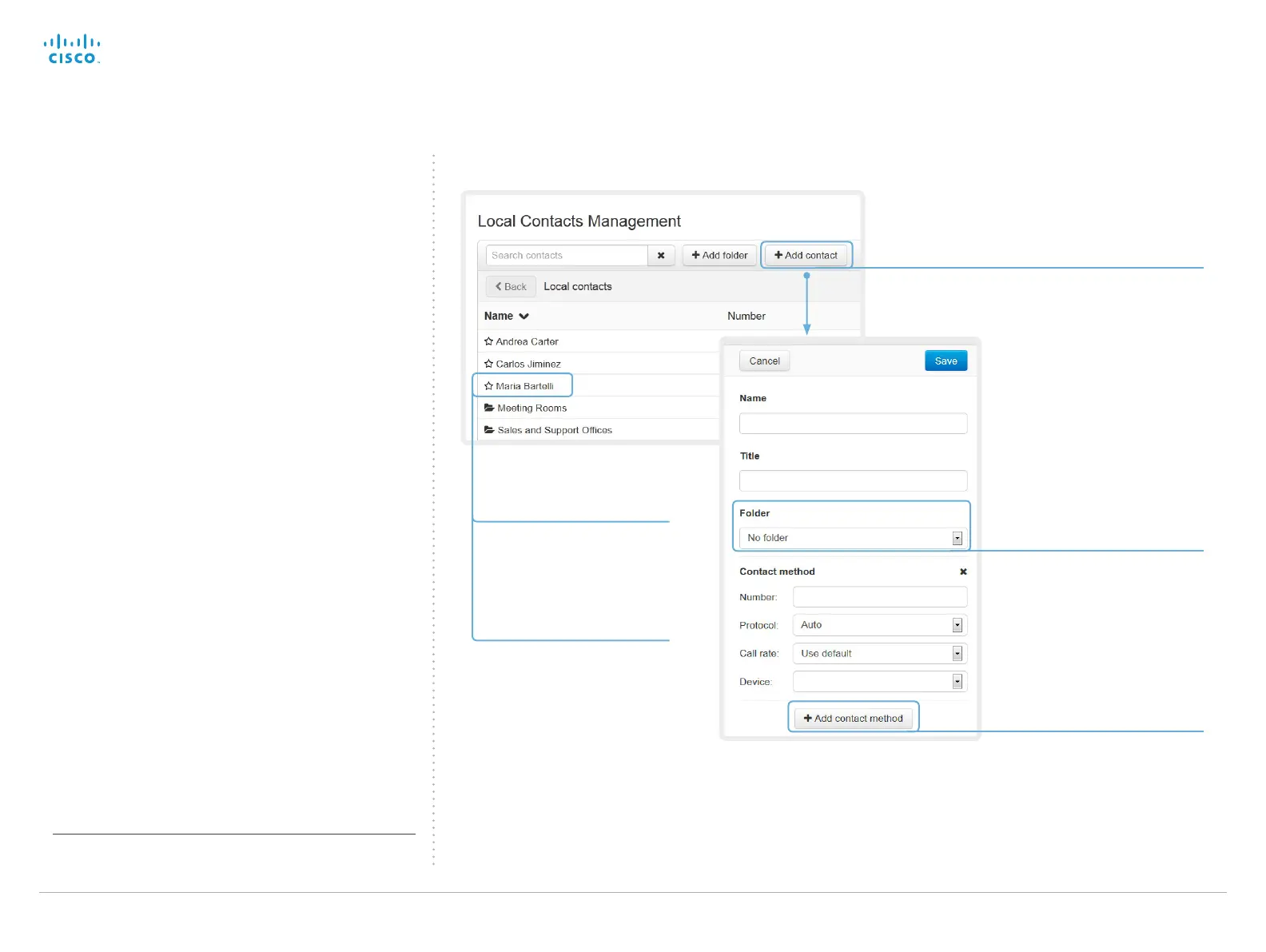This screenshot has height=952, width=1266.
Task: Cancel the contact form
Action: point(764,361)
